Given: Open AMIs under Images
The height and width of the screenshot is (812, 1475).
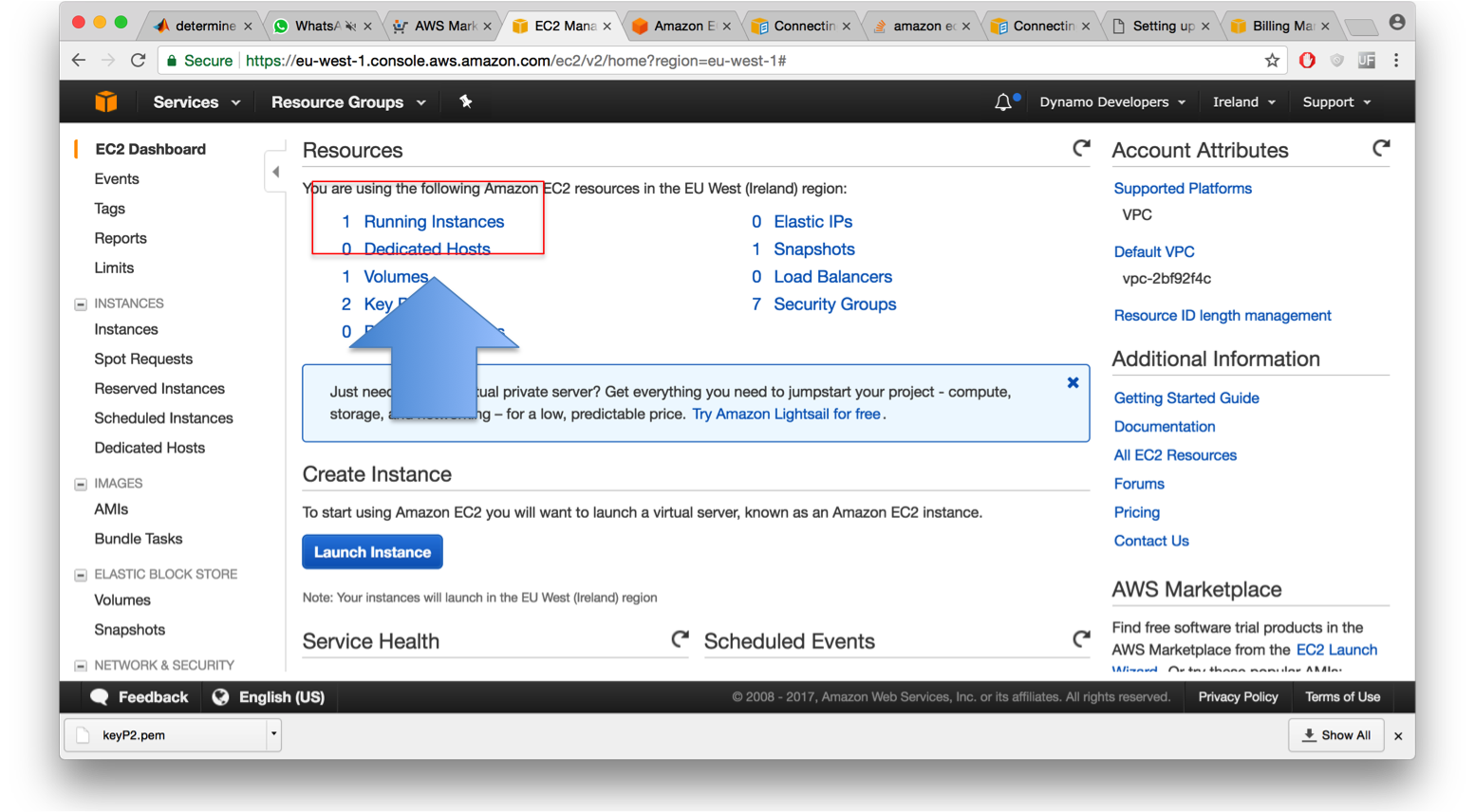Looking at the screenshot, I should coord(111,508).
